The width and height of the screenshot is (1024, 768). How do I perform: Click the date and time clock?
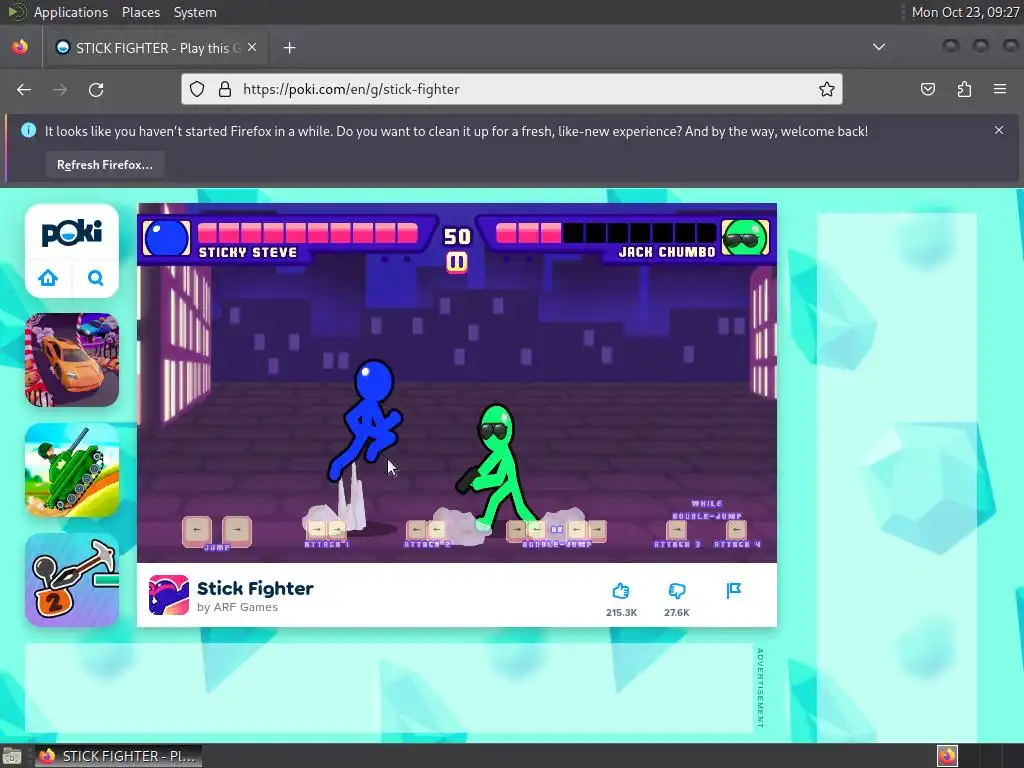[x=965, y=12]
